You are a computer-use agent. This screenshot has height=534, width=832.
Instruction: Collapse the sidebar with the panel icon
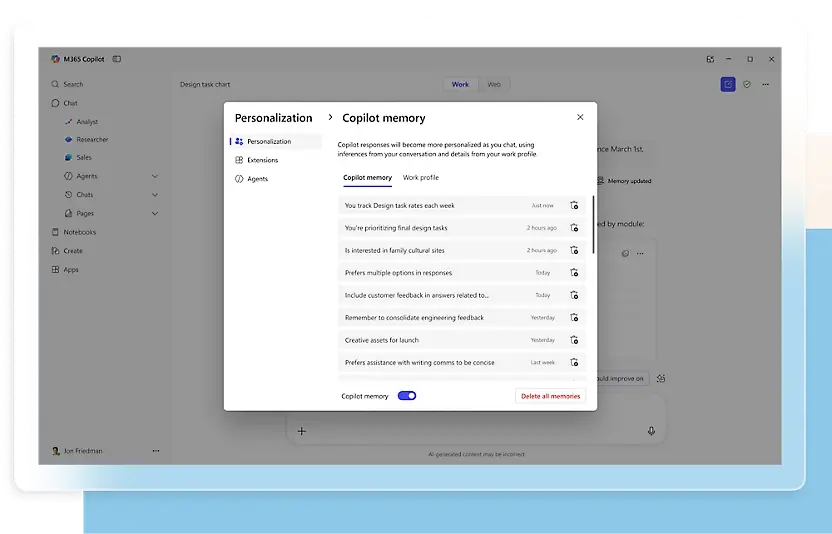(x=117, y=59)
